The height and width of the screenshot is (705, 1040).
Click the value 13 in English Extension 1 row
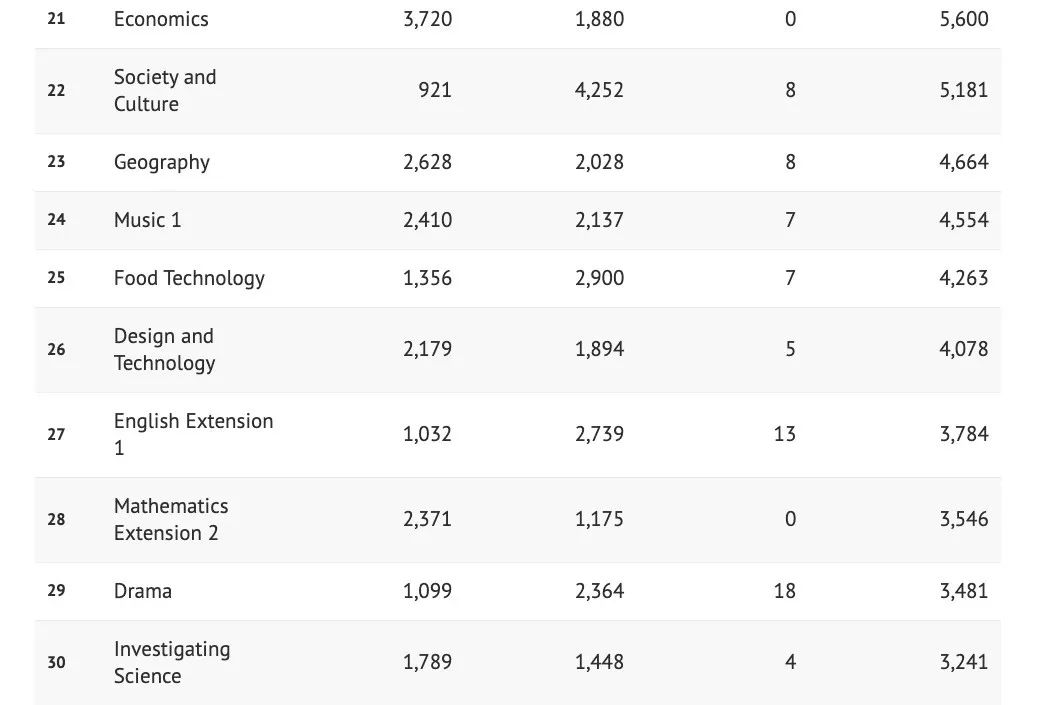[x=784, y=434]
